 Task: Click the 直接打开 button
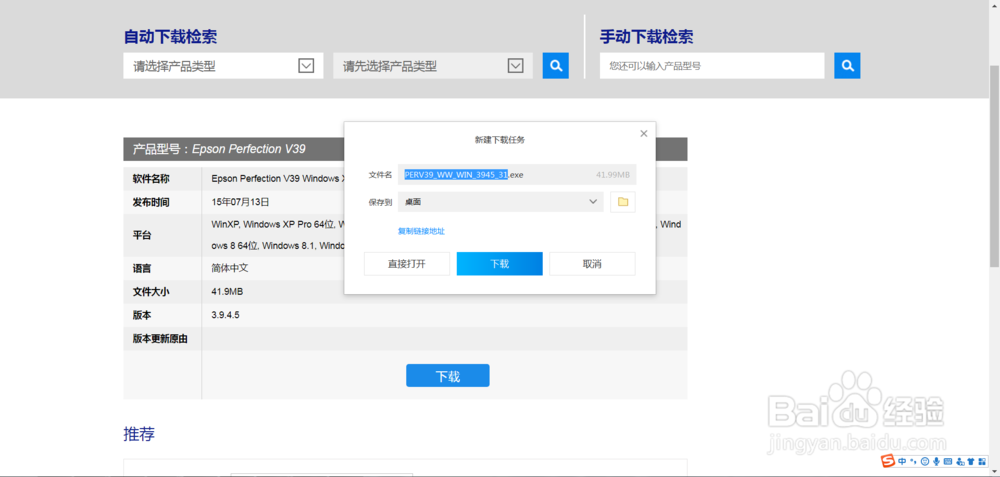pyautogui.click(x=407, y=264)
